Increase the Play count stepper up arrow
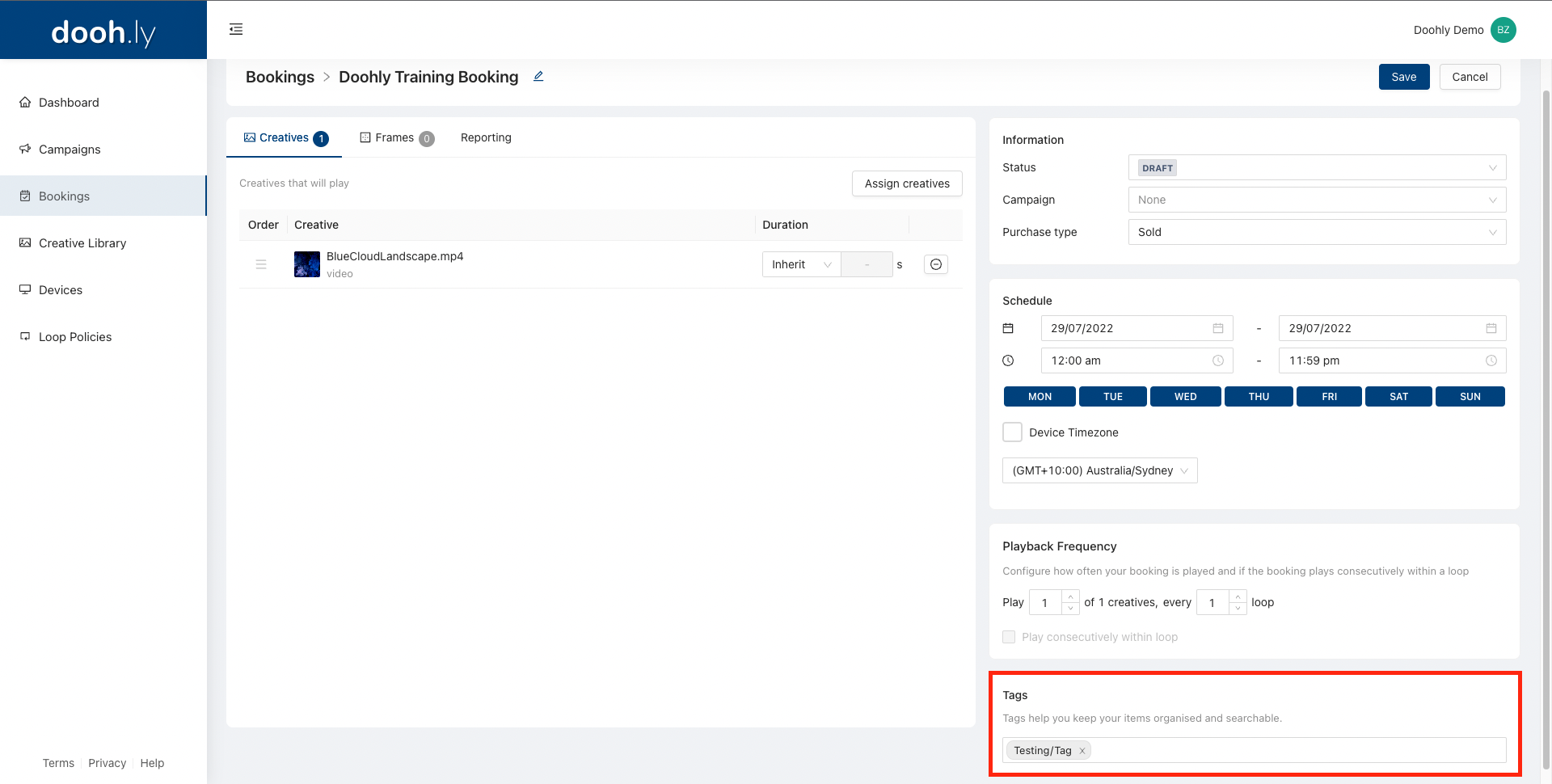Viewport: 1552px width, 784px height. coord(1070,597)
